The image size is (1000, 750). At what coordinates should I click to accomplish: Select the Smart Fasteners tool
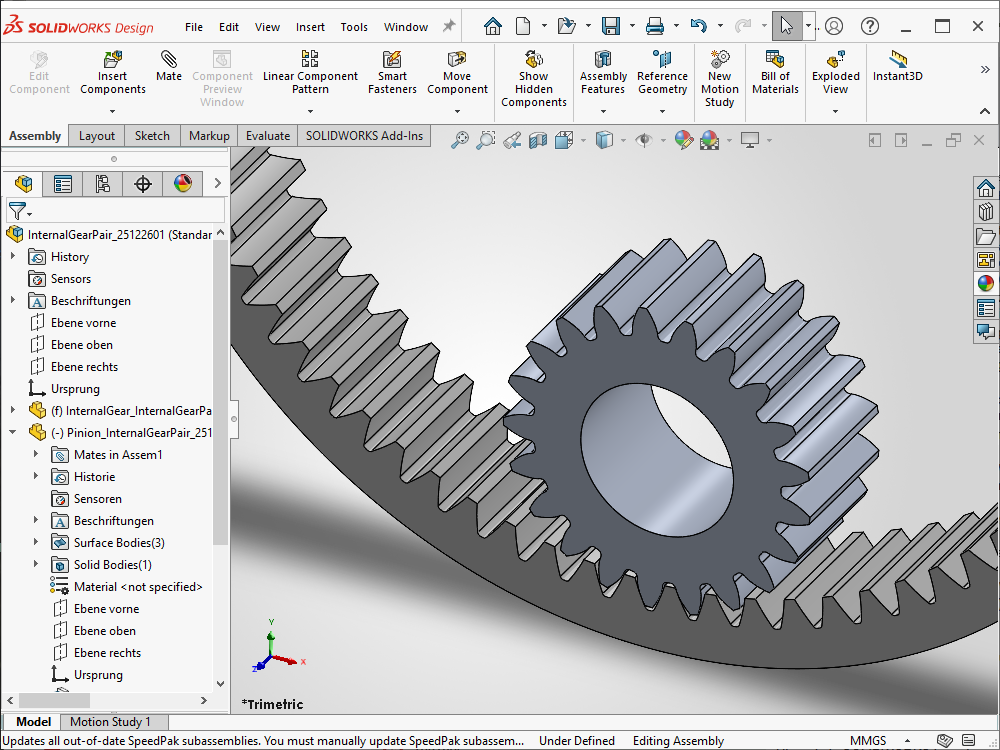click(x=392, y=60)
